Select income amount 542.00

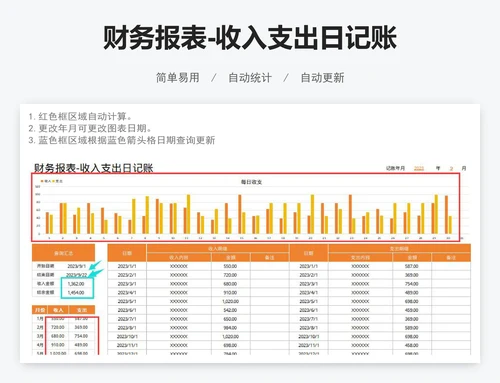pos(230,310)
